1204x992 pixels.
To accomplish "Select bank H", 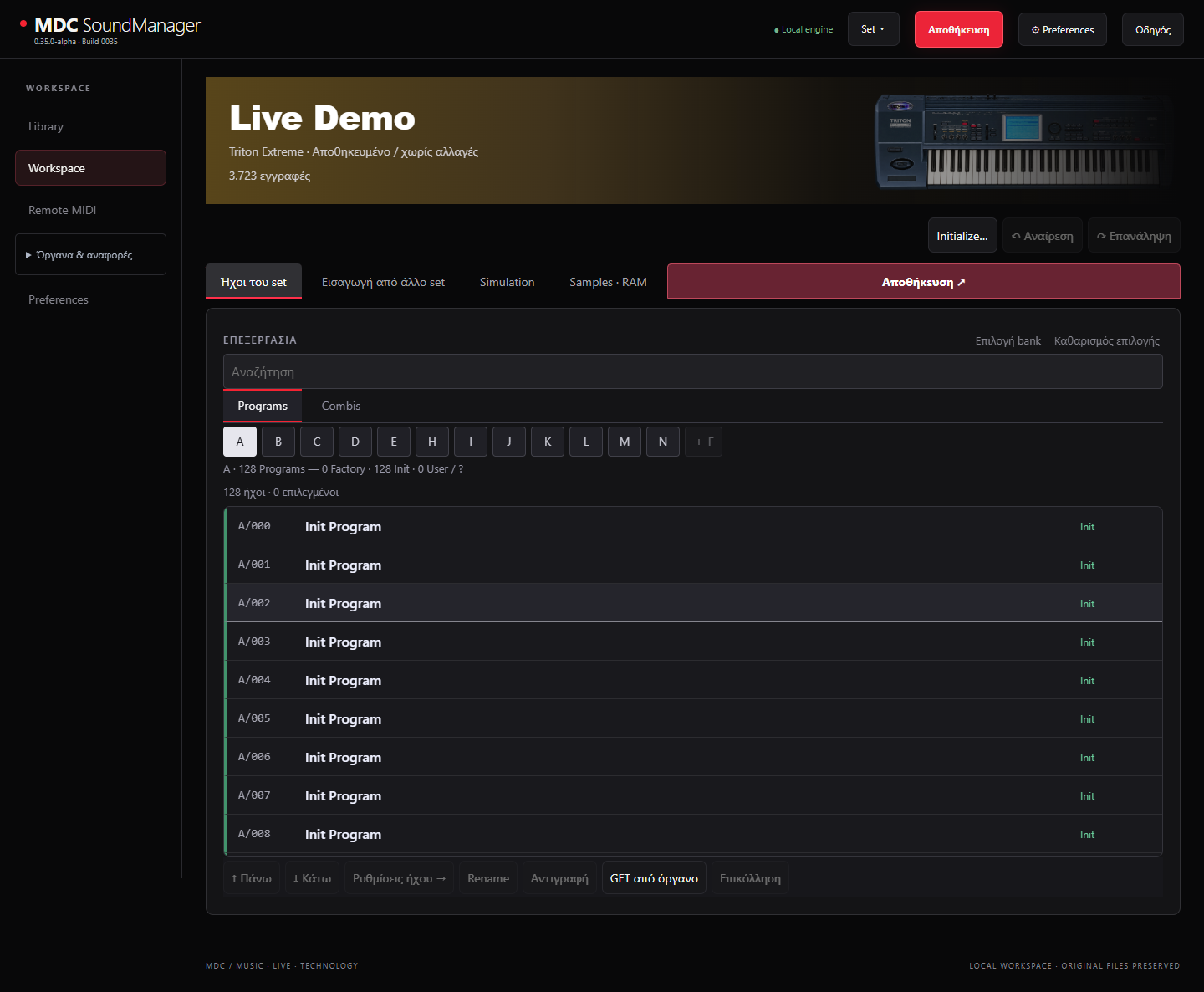I will point(432,442).
